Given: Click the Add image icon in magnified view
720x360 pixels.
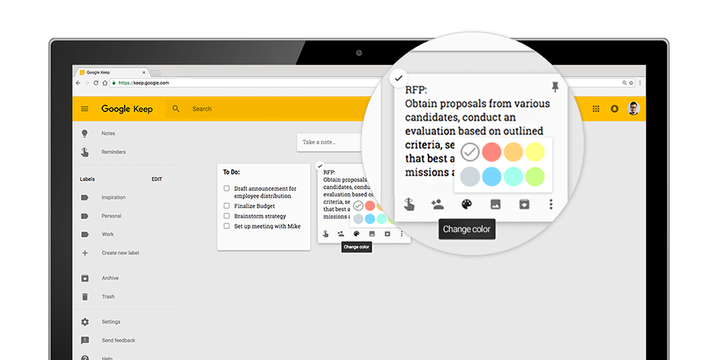Looking at the screenshot, I should [x=495, y=204].
